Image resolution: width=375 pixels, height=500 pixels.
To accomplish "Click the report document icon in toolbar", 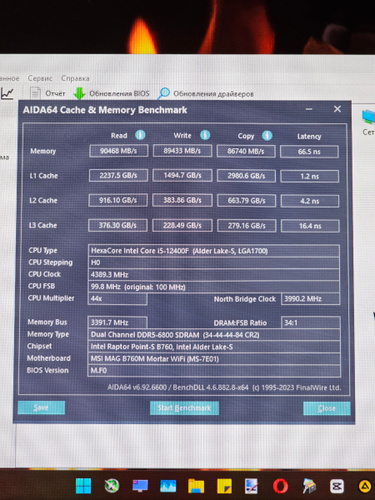I will (x=35, y=93).
